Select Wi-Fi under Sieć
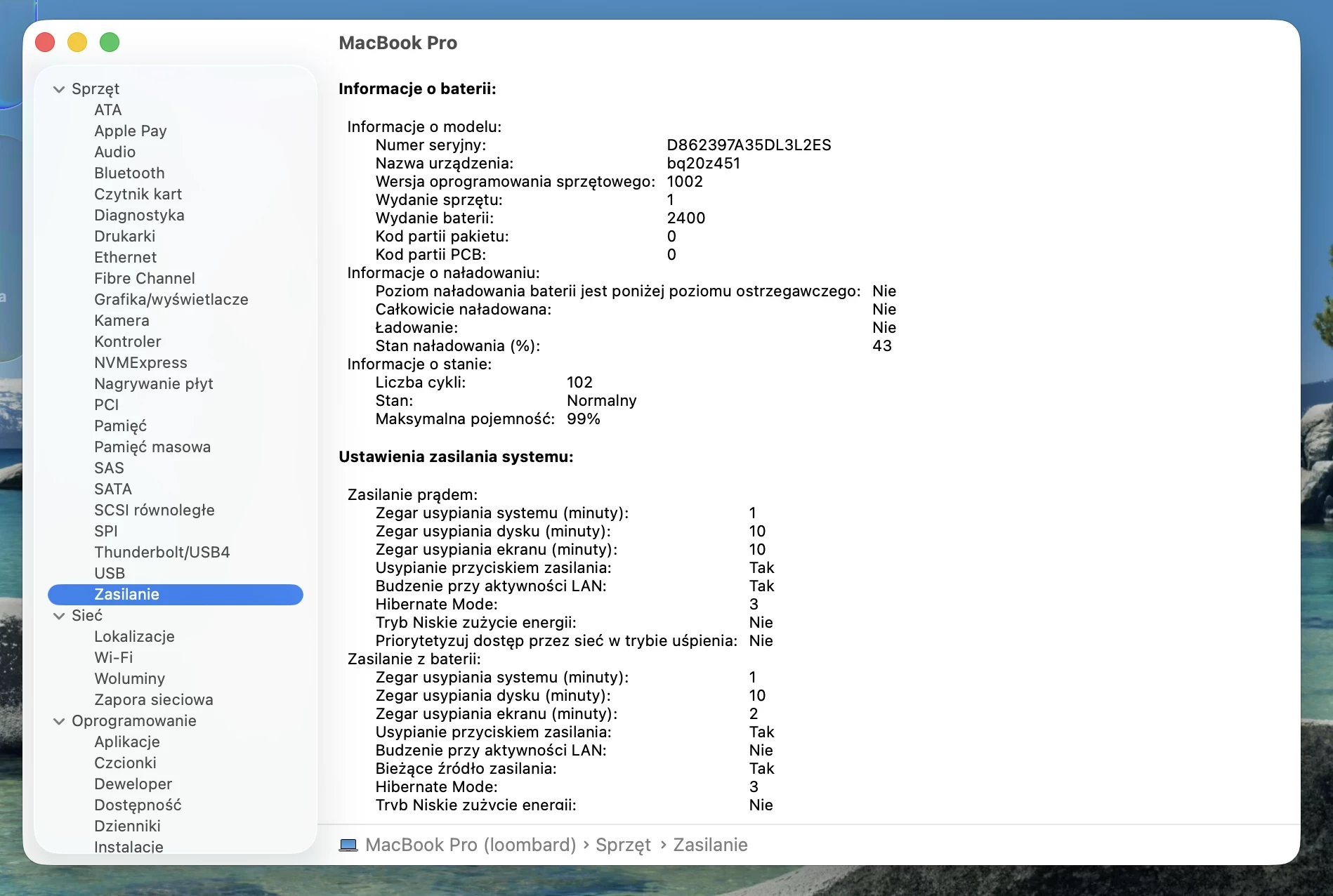This screenshot has height=896, width=1333. pyautogui.click(x=113, y=657)
